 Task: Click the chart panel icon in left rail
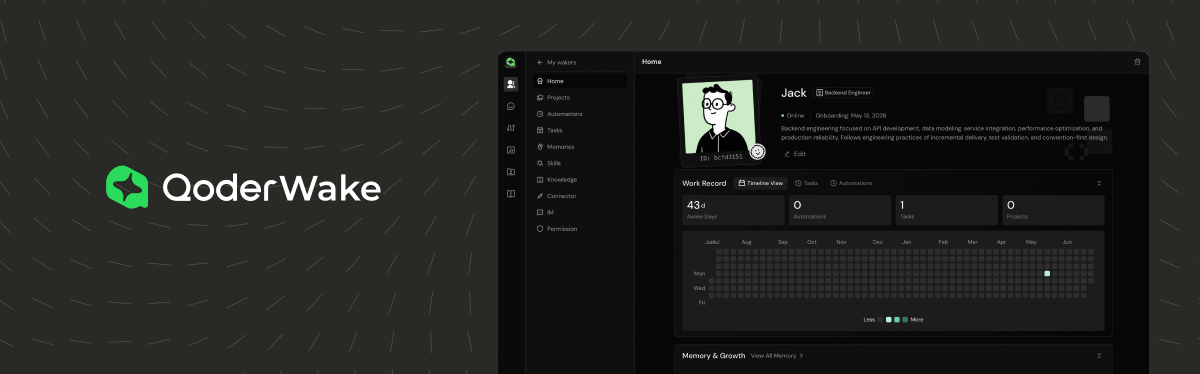pyautogui.click(x=511, y=150)
